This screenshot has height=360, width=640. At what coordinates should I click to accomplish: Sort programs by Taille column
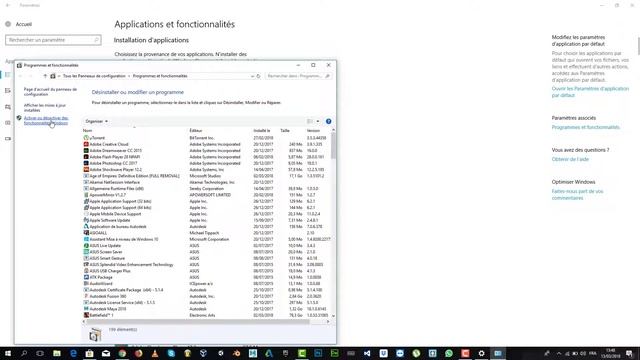pos(285,131)
